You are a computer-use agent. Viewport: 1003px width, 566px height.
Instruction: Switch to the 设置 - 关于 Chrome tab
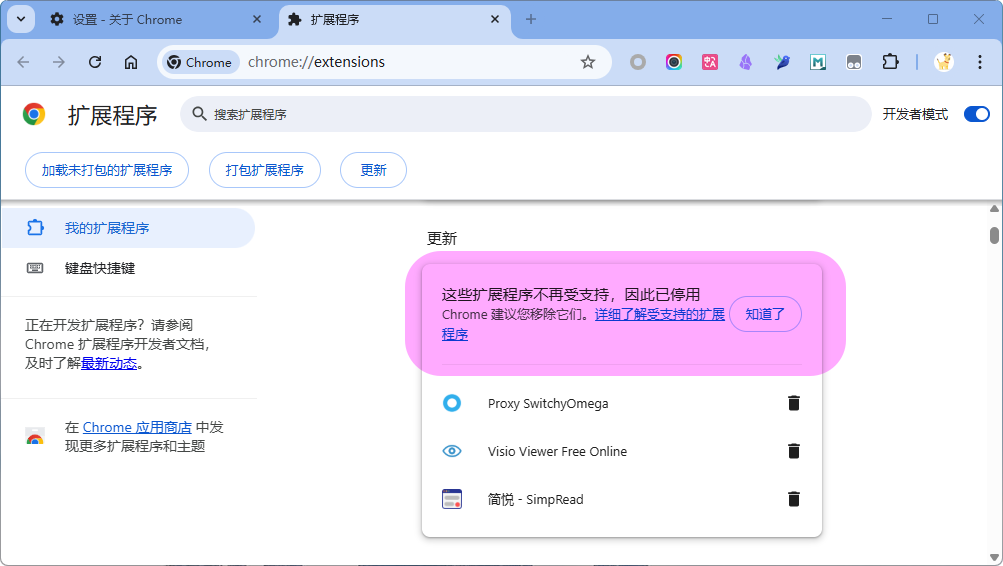coord(154,19)
